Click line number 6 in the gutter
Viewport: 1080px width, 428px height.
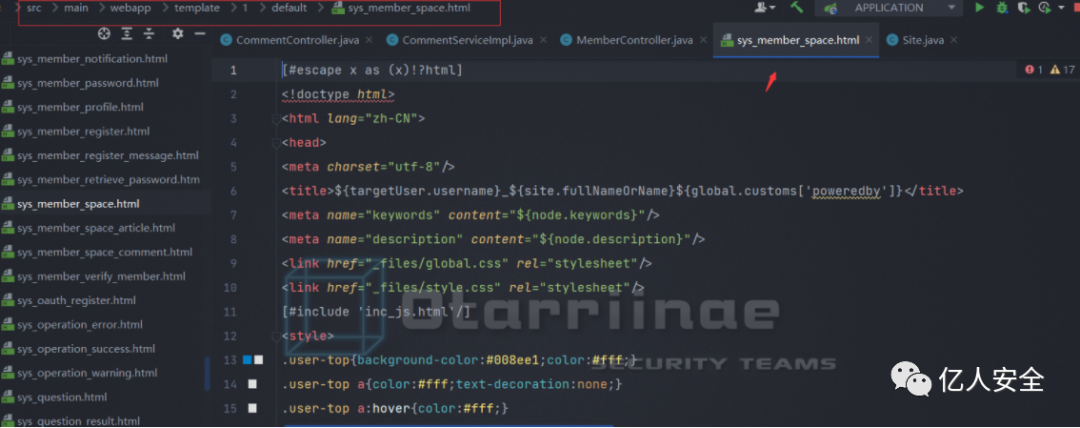(233, 191)
